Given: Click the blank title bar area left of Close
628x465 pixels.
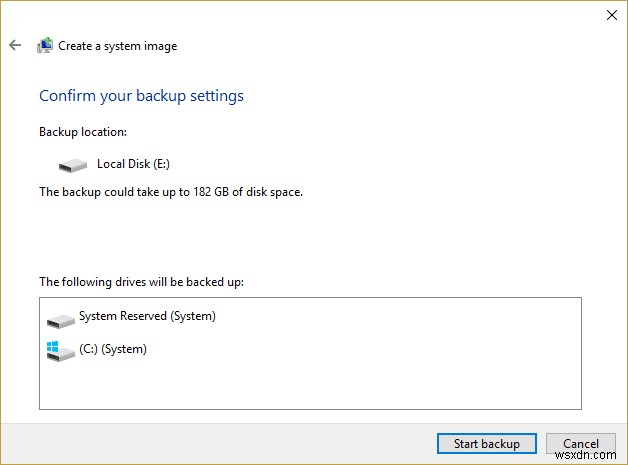Looking at the screenshot, I should coord(300,14).
